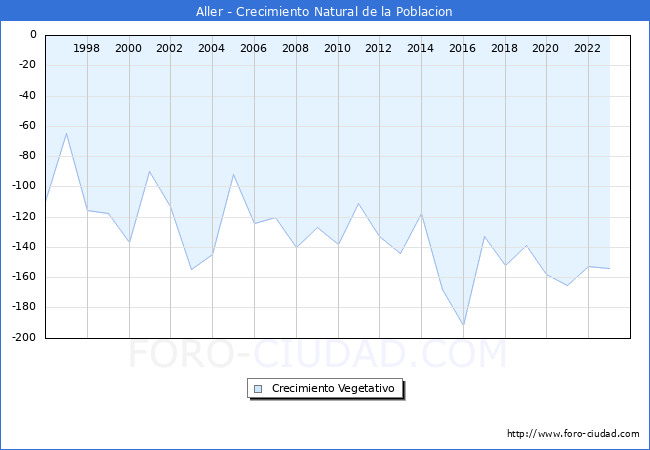Click the 2016 lowest data point on the line

pyautogui.click(x=463, y=325)
